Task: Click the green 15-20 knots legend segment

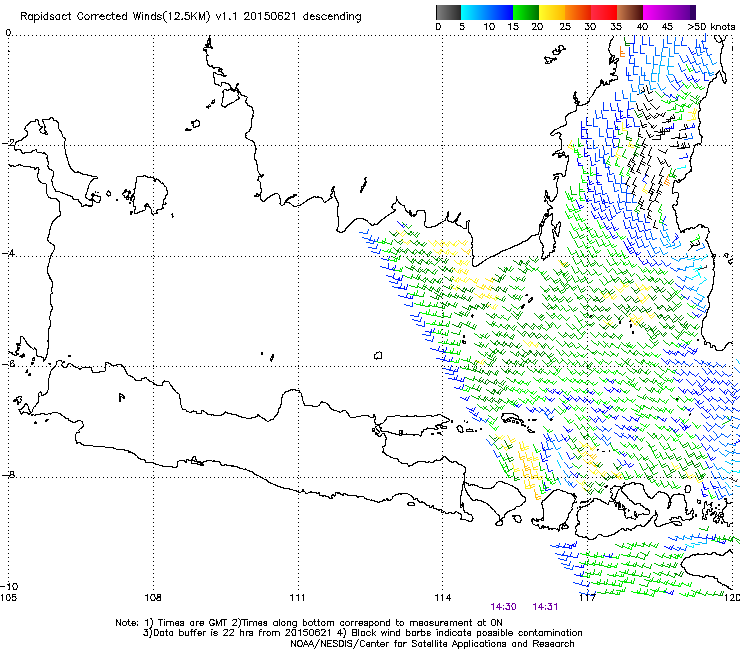Action: pos(526,12)
